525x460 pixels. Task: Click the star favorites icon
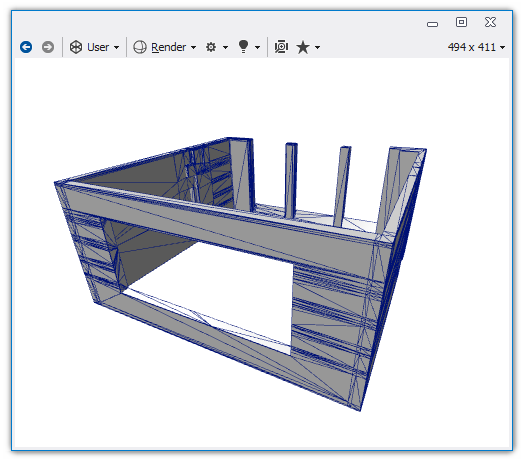(x=303, y=47)
